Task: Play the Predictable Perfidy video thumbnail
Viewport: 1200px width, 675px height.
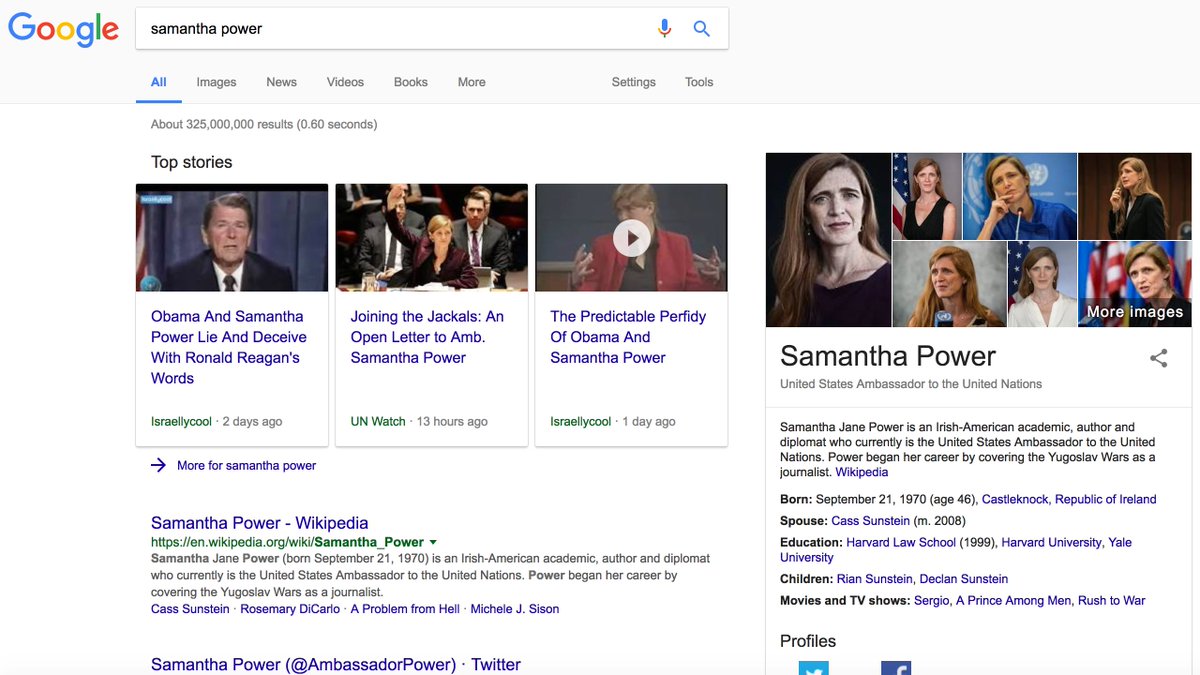Action: pos(631,238)
